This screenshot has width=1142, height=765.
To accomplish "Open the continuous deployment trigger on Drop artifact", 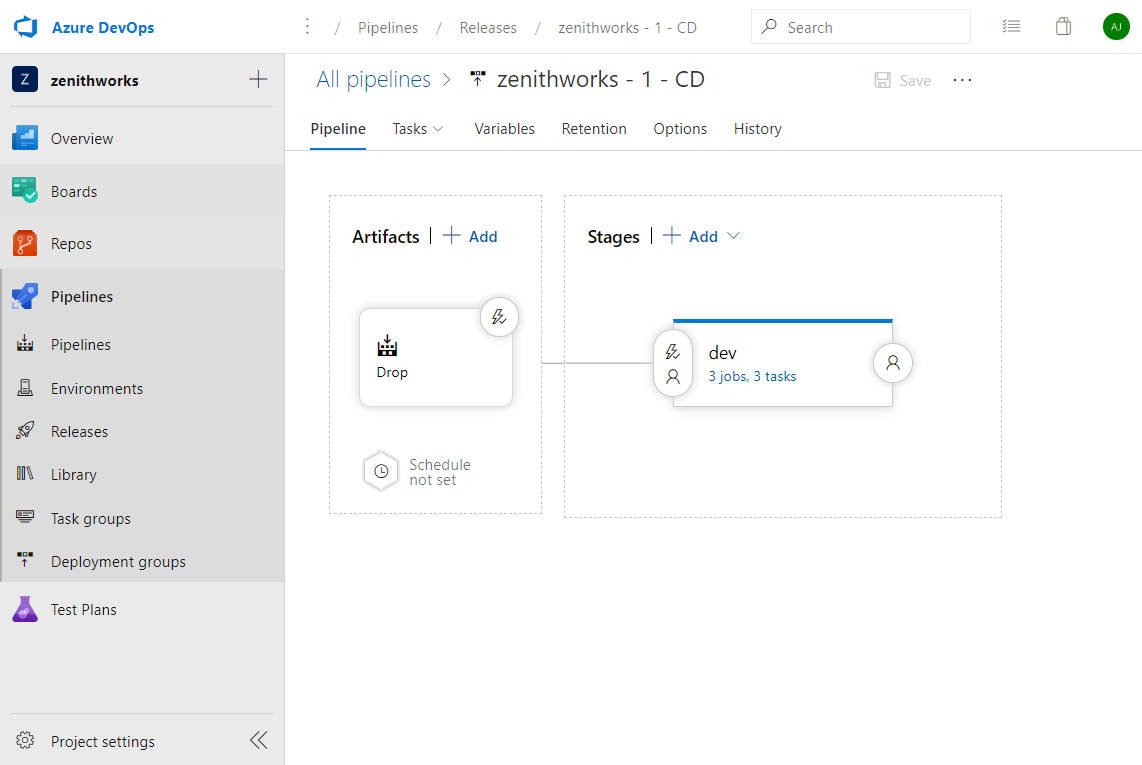I will point(499,316).
